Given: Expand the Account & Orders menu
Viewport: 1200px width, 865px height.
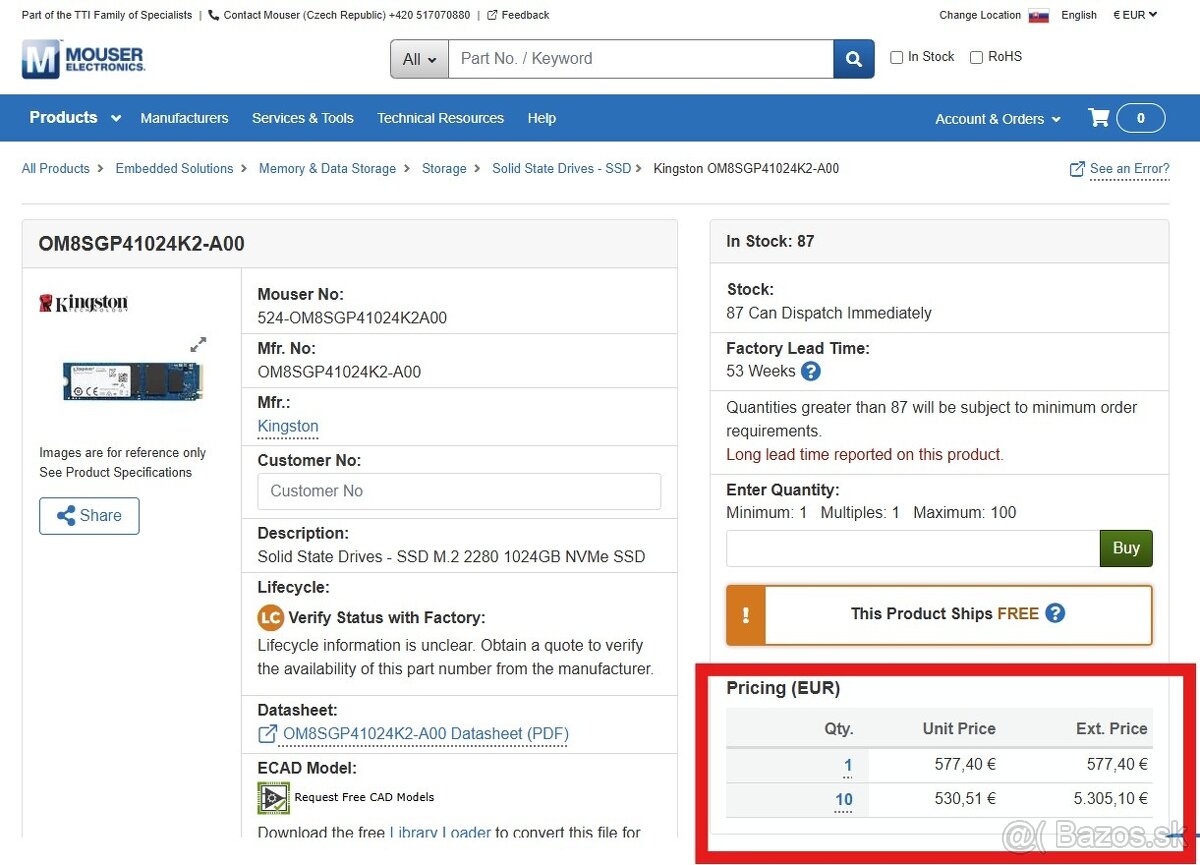Looking at the screenshot, I should (998, 119).
